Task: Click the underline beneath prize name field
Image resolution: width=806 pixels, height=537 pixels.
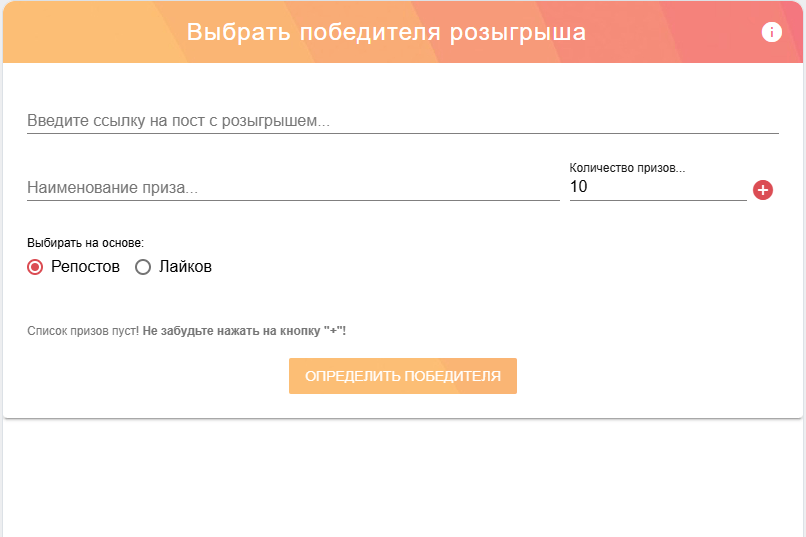Action: 292,200
